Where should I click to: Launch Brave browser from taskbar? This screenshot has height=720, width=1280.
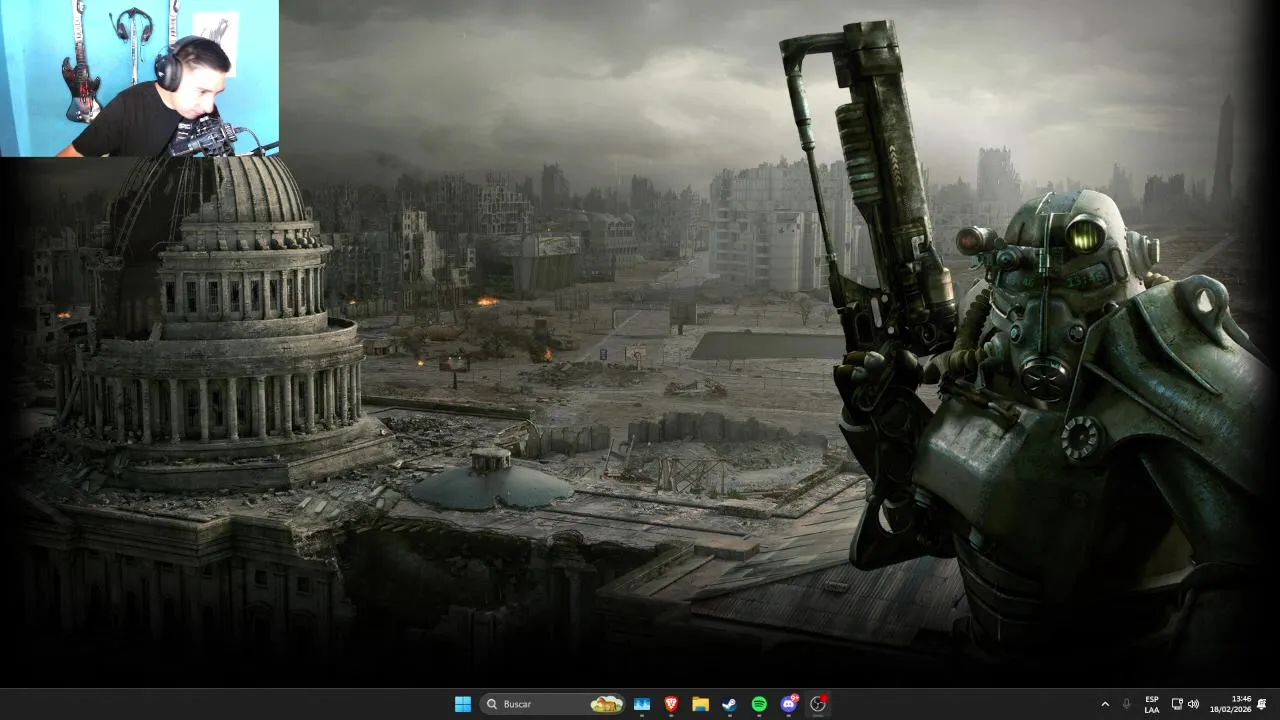pyautogui.click(x=671, y=704)
